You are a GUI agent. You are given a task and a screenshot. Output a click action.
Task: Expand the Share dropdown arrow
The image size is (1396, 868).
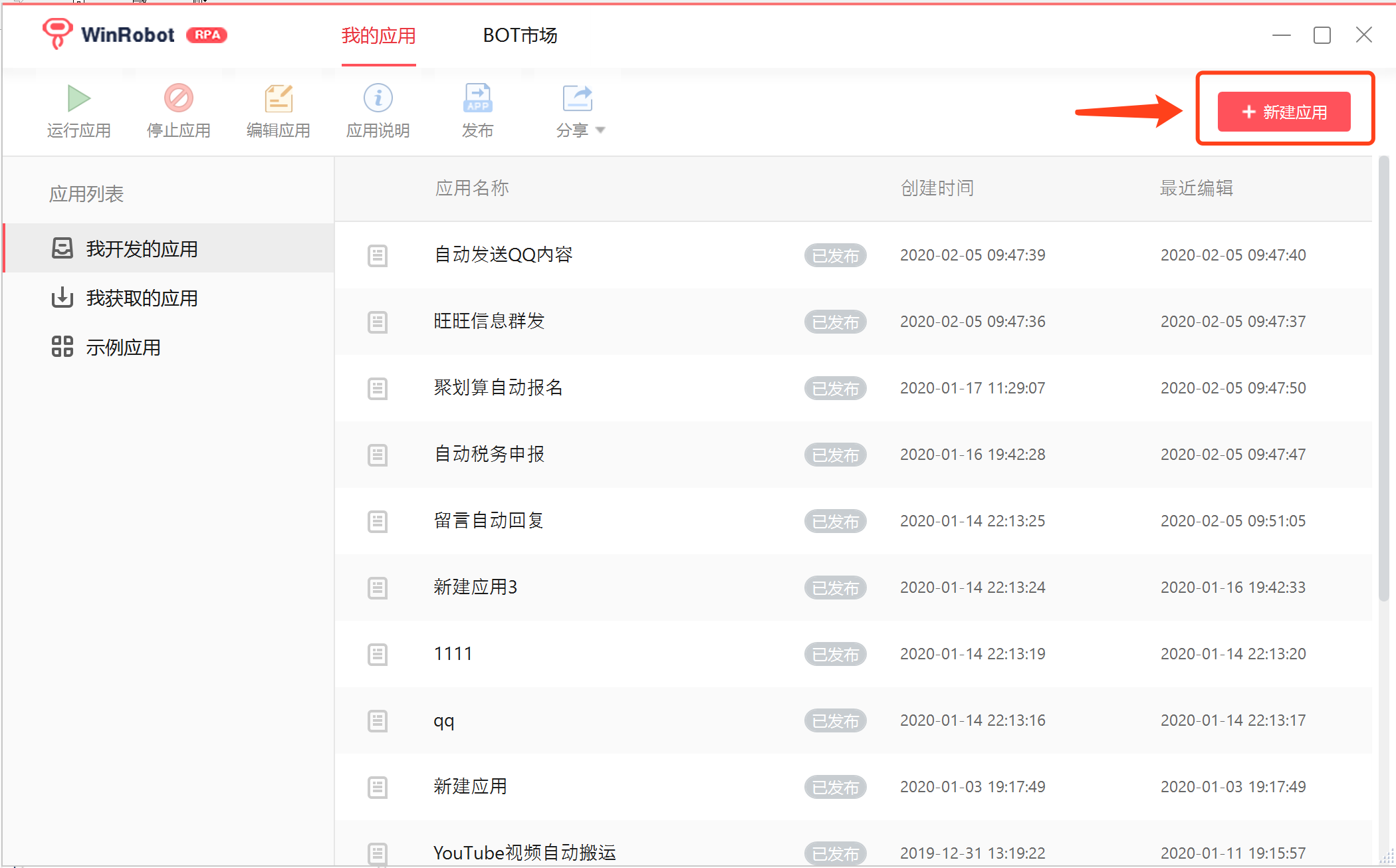(601, 130)
